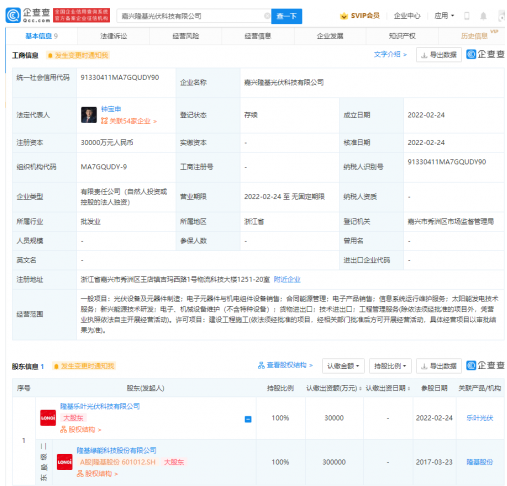Switch to 知识产权 tab
The width and height of the screenshot is (507, 486).
402,36
